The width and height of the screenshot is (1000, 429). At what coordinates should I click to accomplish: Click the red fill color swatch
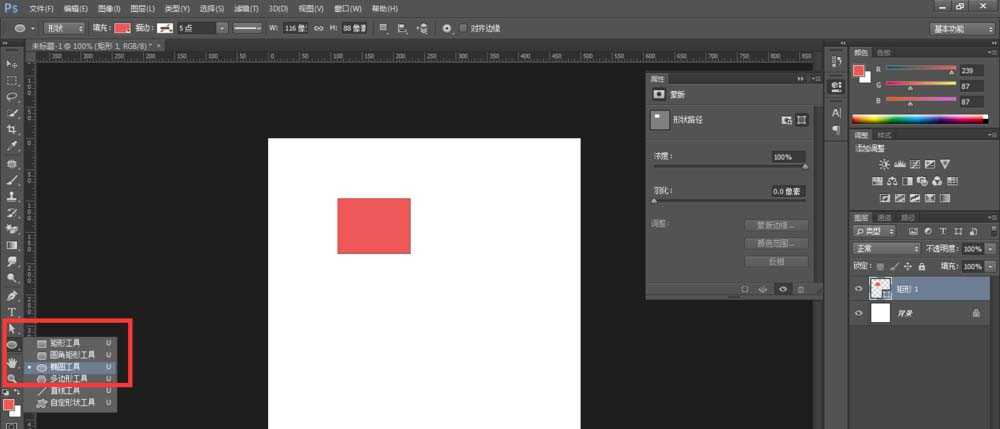(x=122, y=29)
